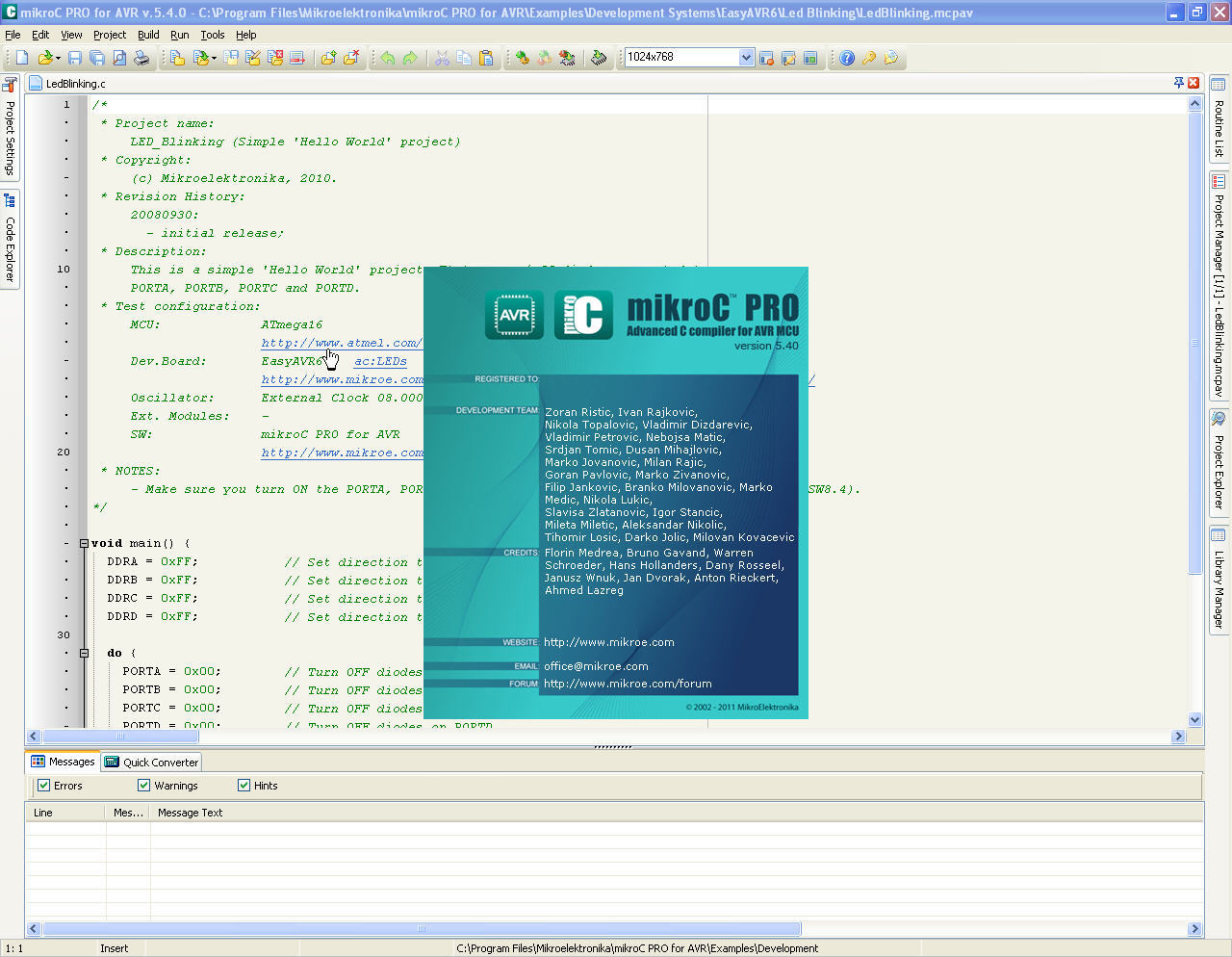Viewport: 1232px width, 957px height.
Task: Click the Copy icon in the toolbar
Action: (x=464, y=58)
